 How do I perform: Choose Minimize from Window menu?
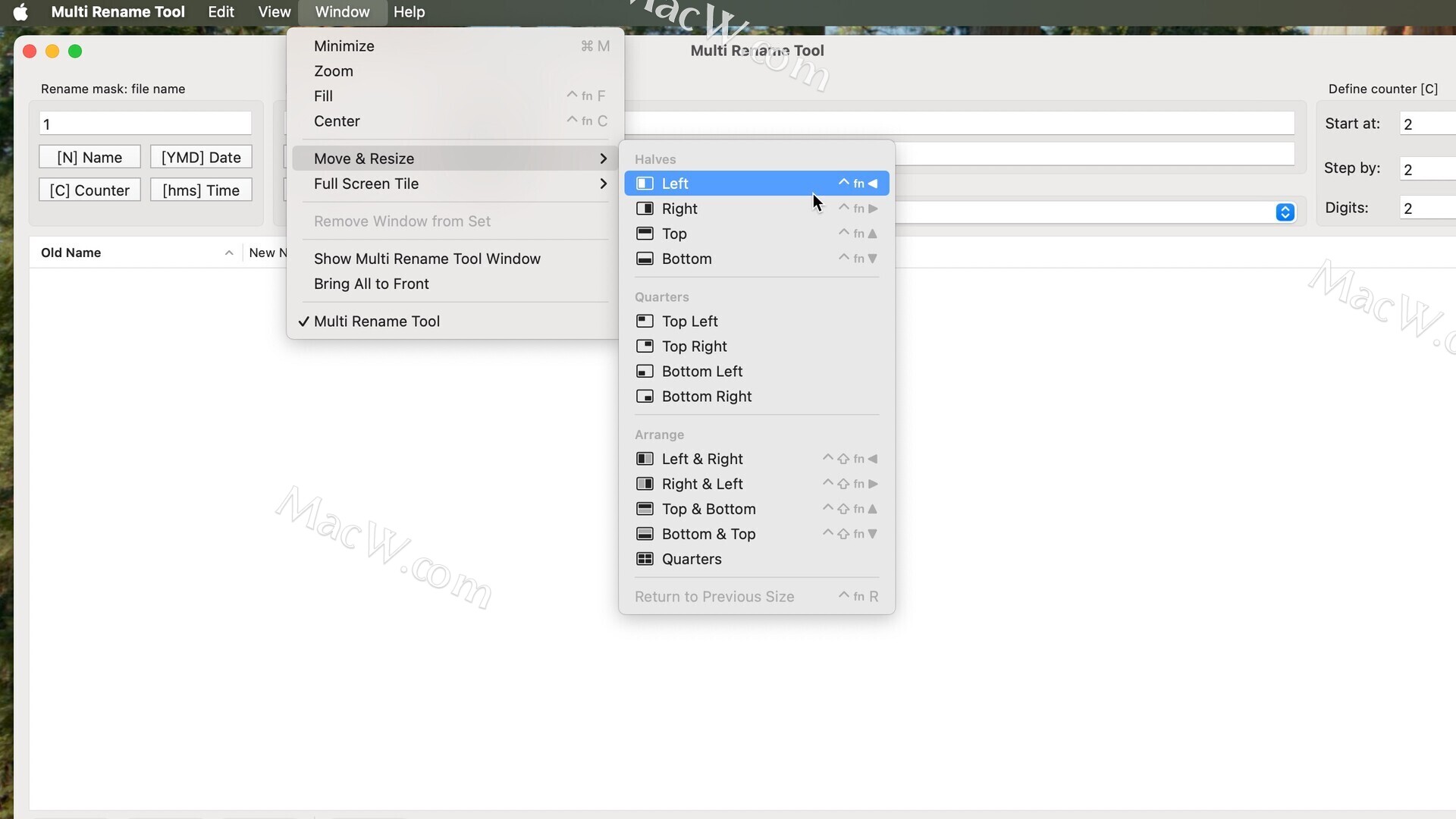point(455,46)
